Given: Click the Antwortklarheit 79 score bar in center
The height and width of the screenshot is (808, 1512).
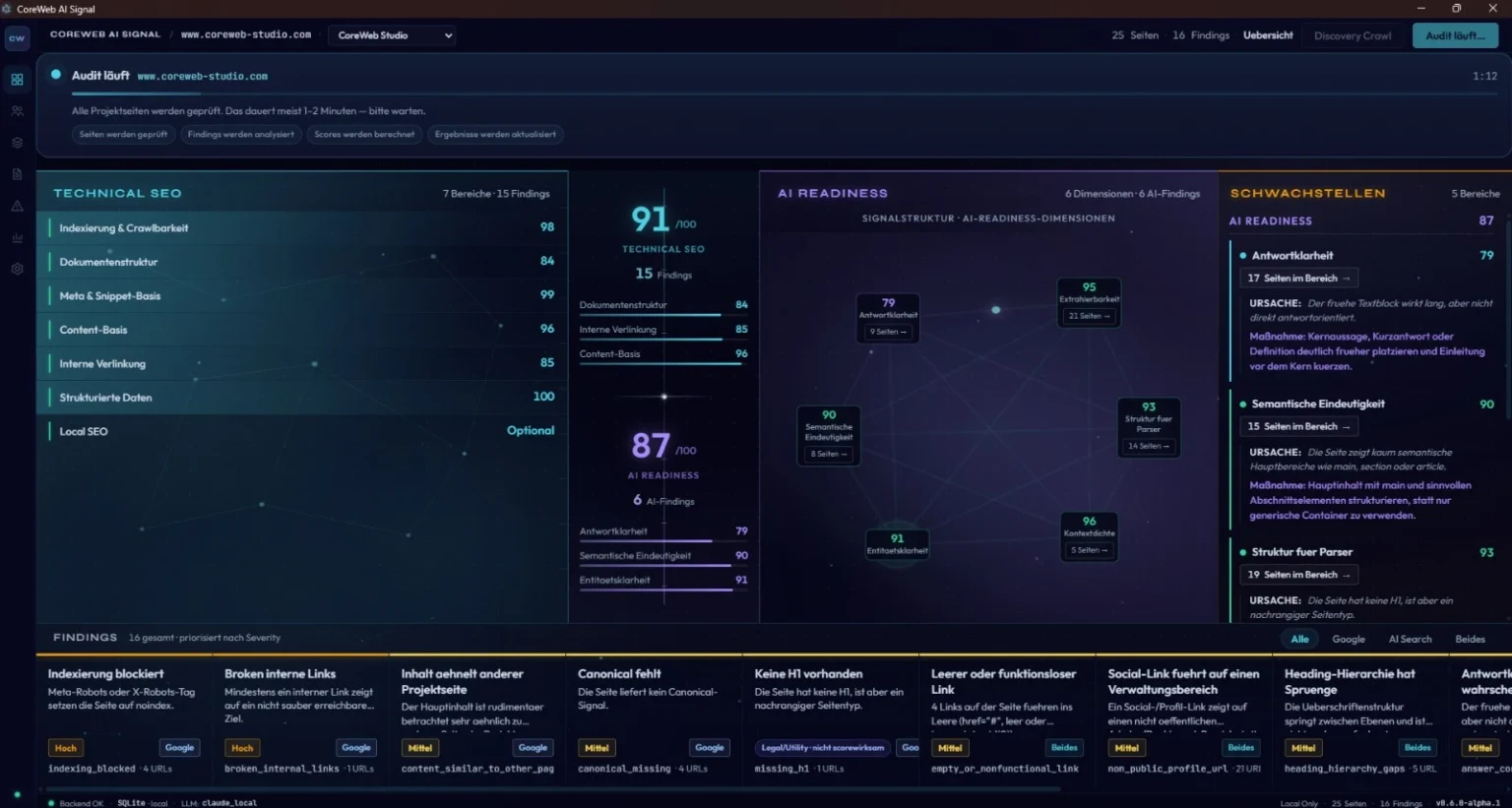Looking at the screenshot, I should [x=663, y=533].
